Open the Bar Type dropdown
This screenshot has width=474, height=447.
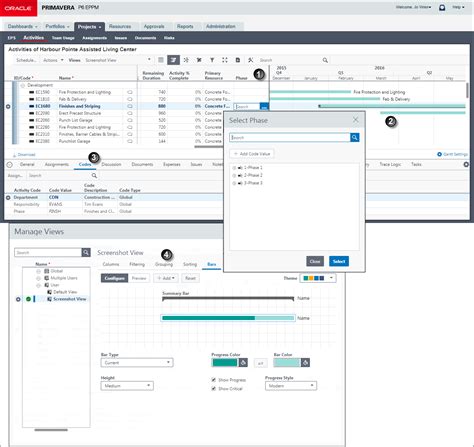[x=137, y=362]
